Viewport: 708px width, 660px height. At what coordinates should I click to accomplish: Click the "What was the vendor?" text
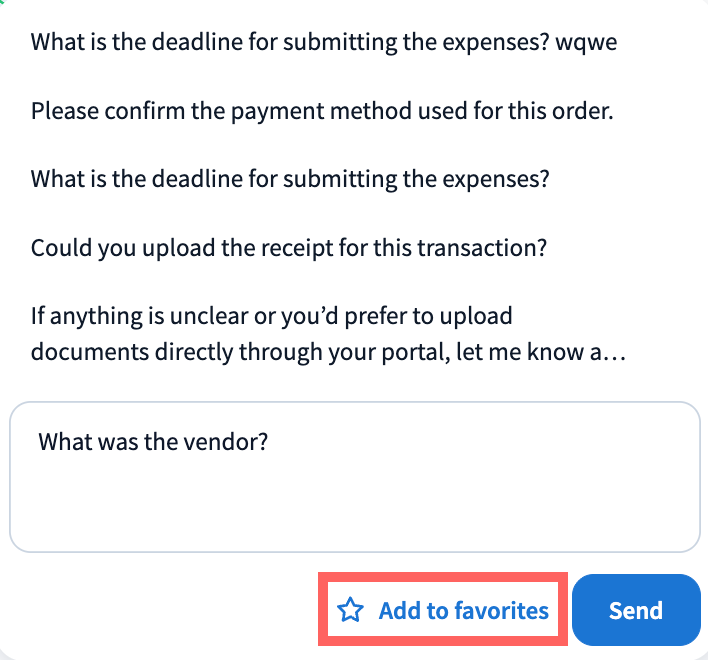[153, 441]
